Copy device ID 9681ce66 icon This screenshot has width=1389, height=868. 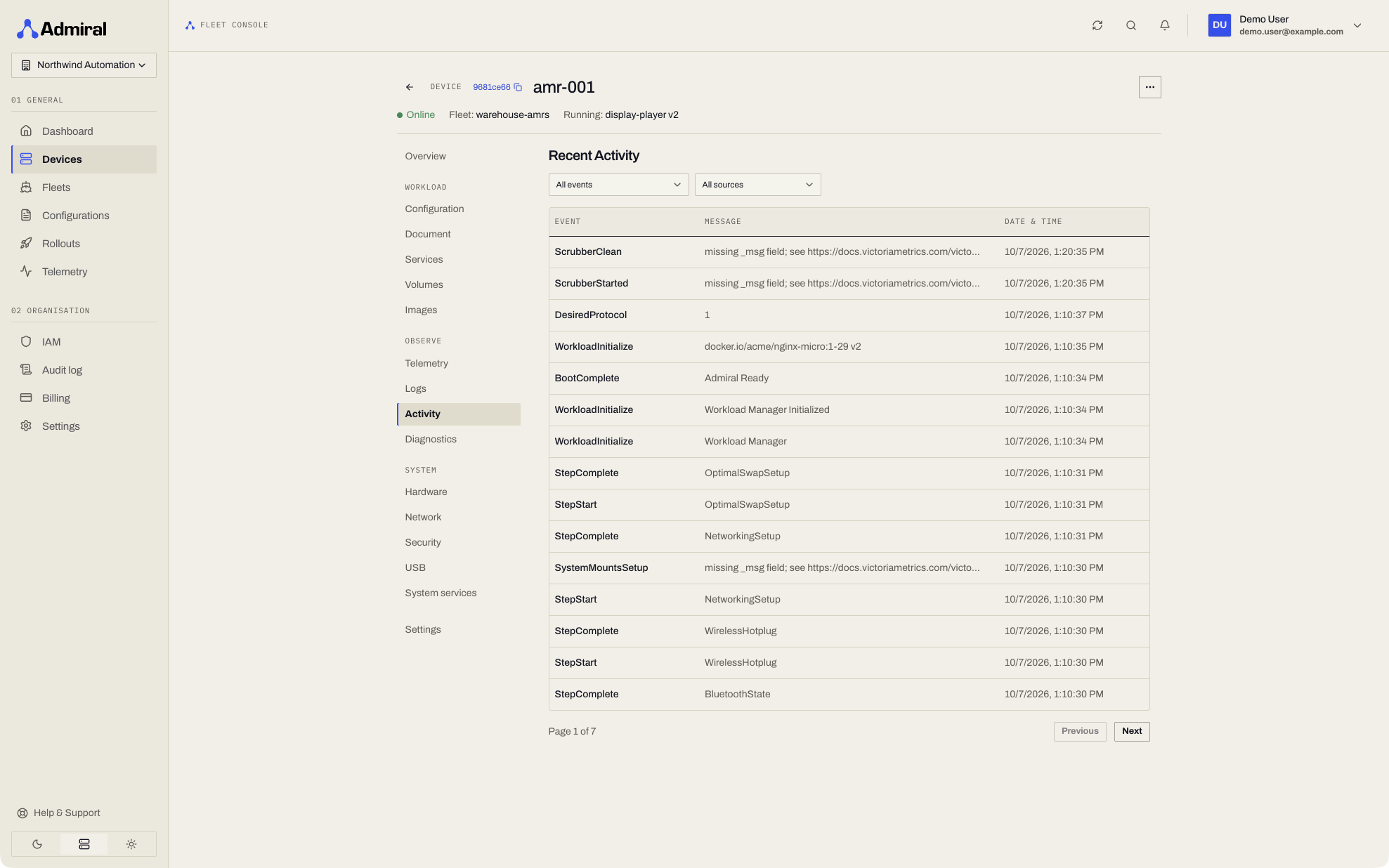coord(518,87)
